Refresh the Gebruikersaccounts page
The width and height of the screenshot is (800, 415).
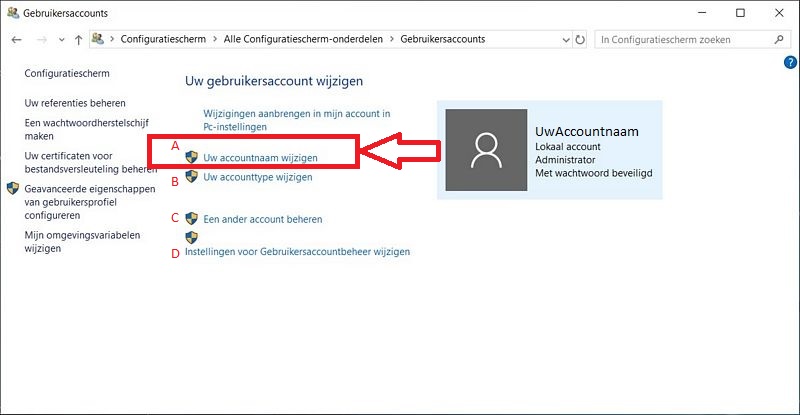tap(580, 39)
